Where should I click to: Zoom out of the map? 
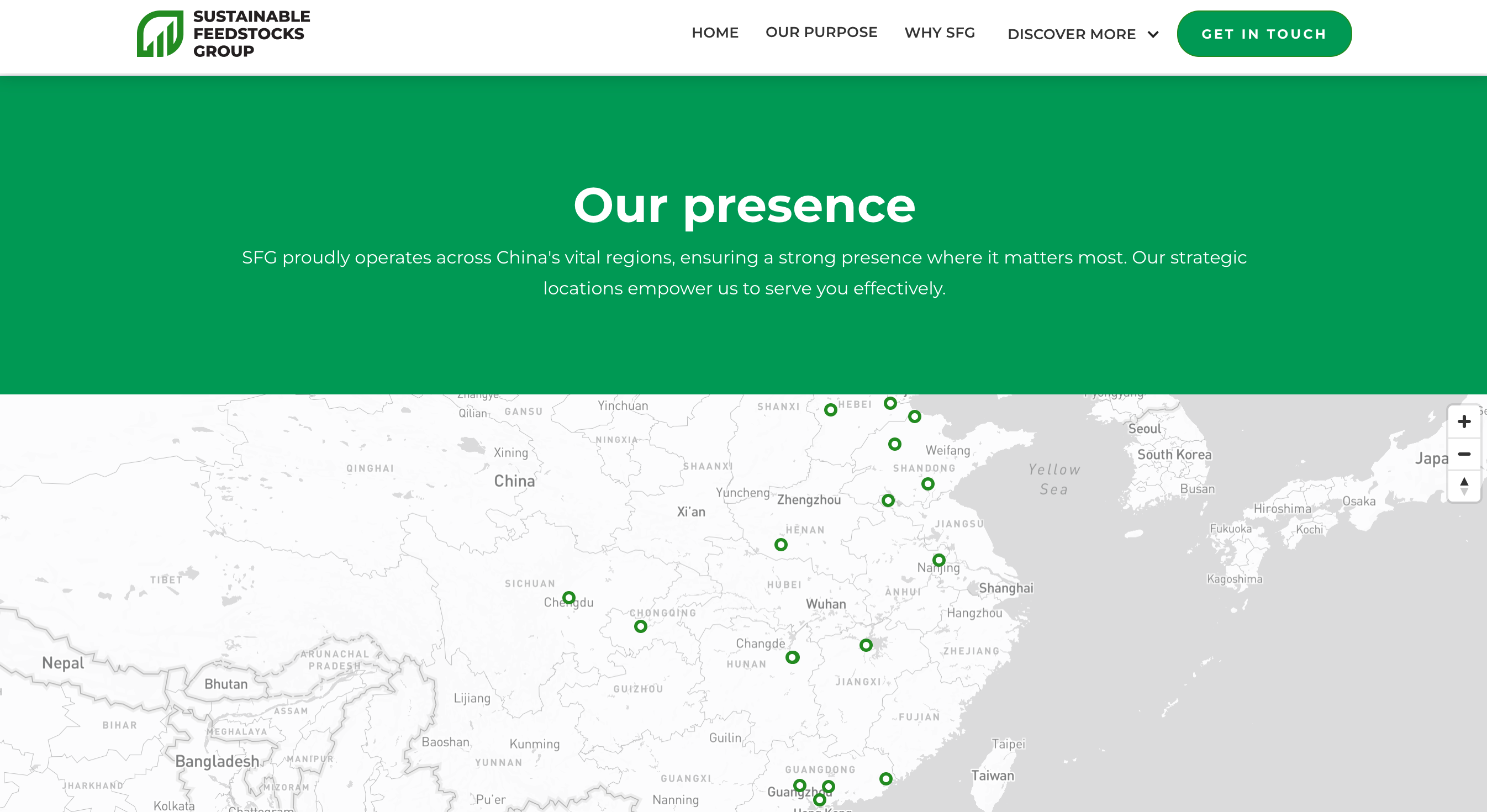click(x=1463, y=454)
